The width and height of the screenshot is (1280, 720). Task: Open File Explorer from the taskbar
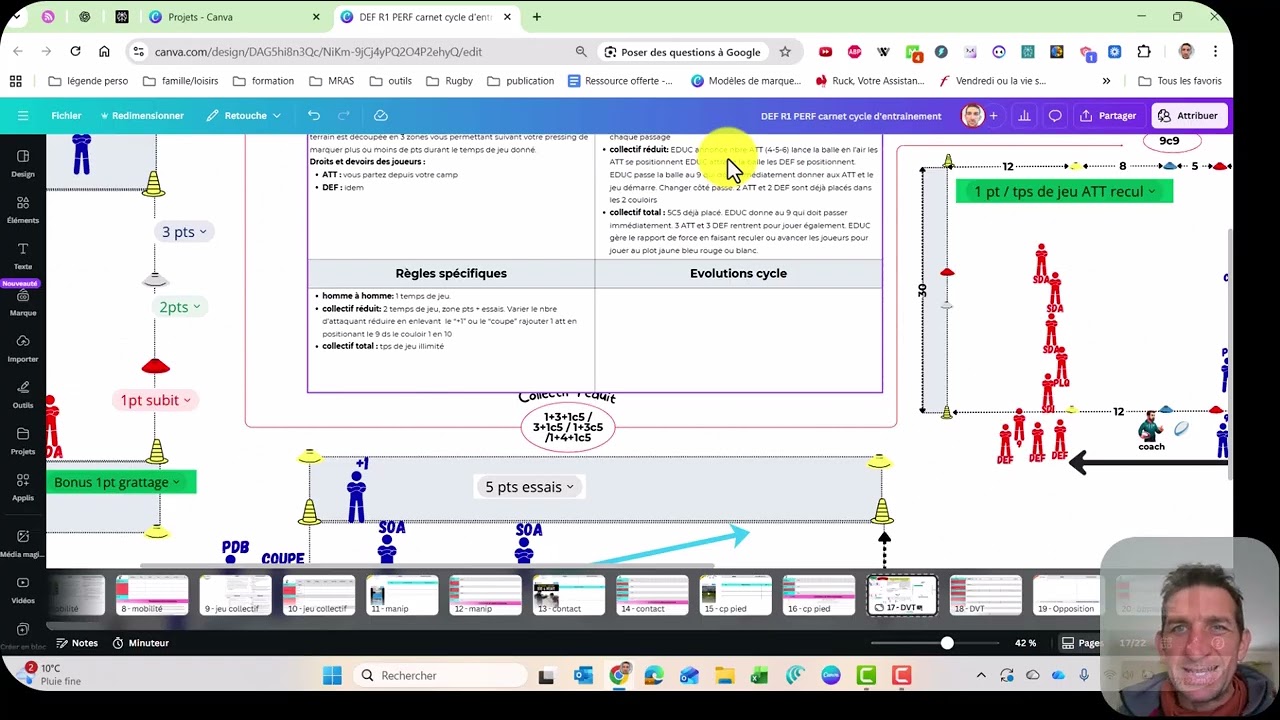click(x=724, y=676)
